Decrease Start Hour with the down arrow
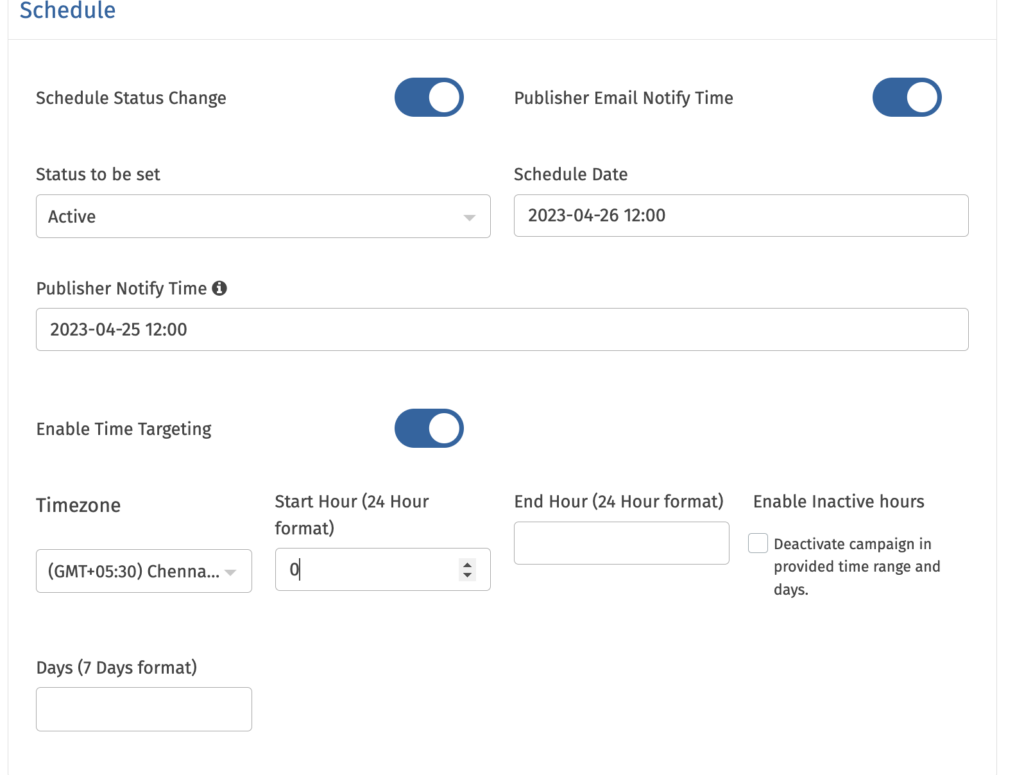1024x775 pixels. tap(467, 575)
